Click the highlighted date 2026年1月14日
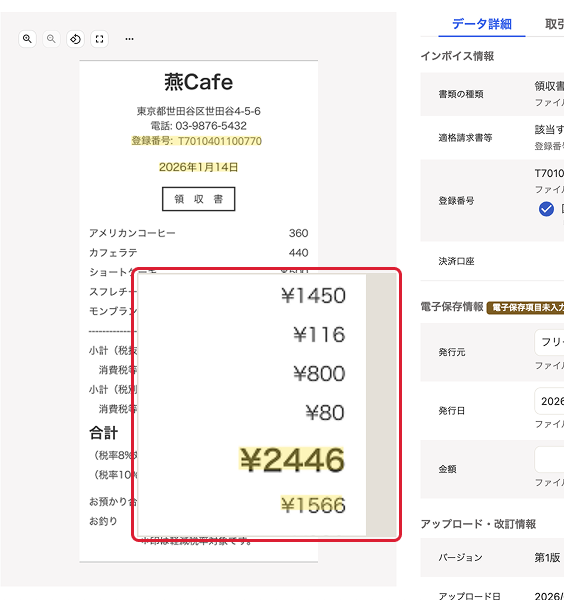The image size is (564, 600). click(x=199, y=167)
